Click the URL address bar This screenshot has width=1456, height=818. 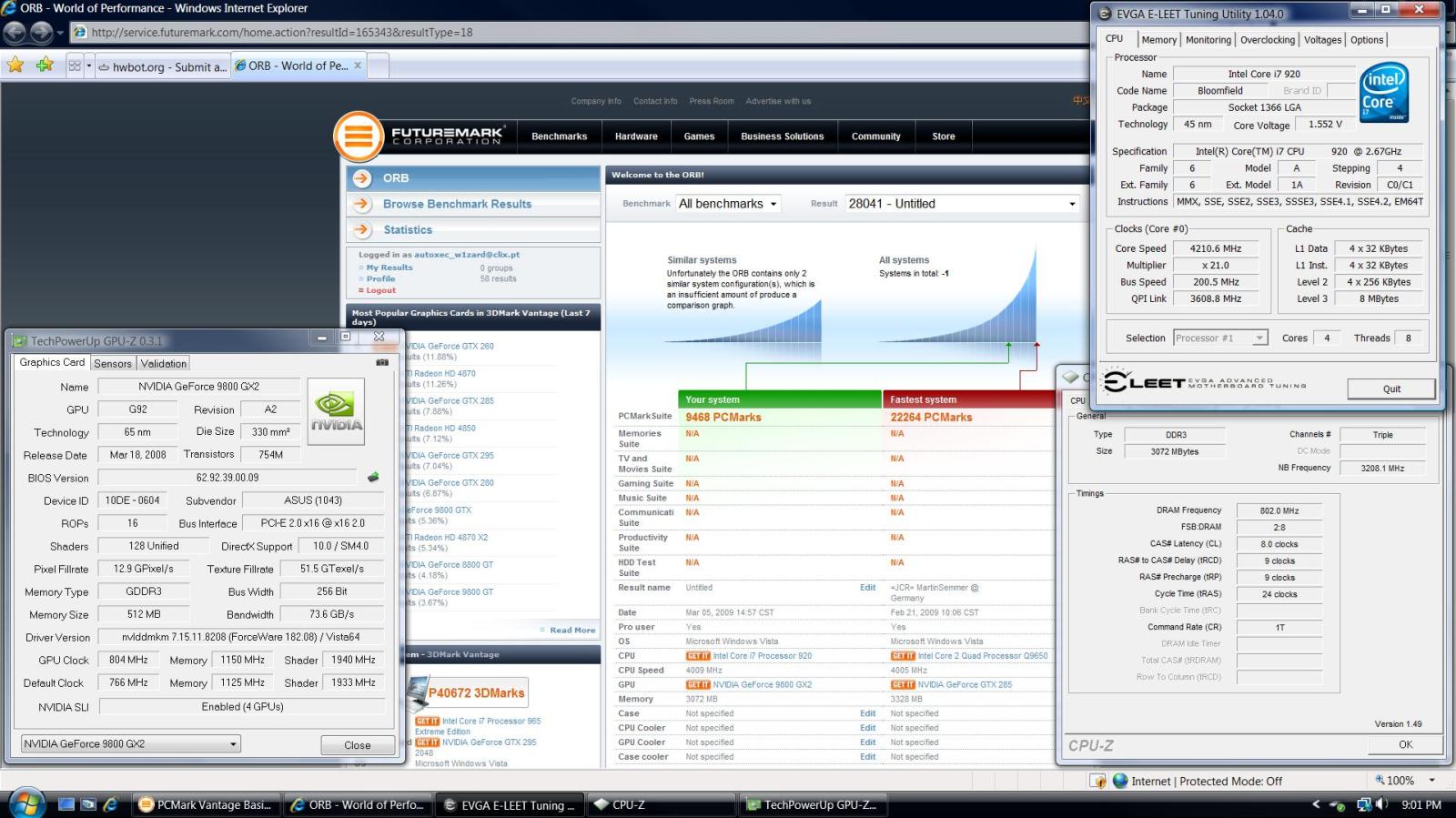tap(582, 32)
